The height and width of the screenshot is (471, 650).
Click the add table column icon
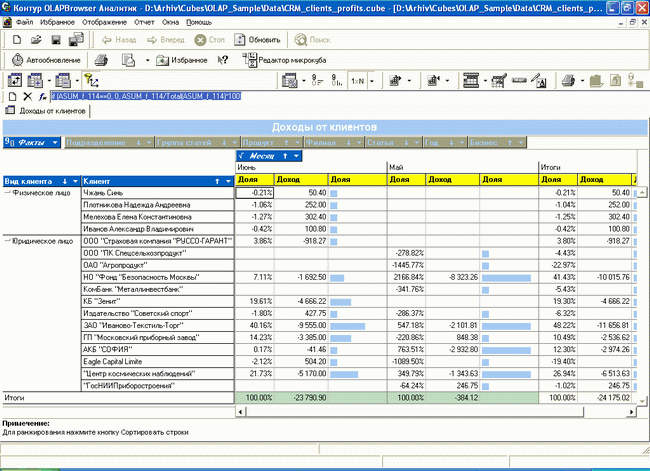click(35, 80)
